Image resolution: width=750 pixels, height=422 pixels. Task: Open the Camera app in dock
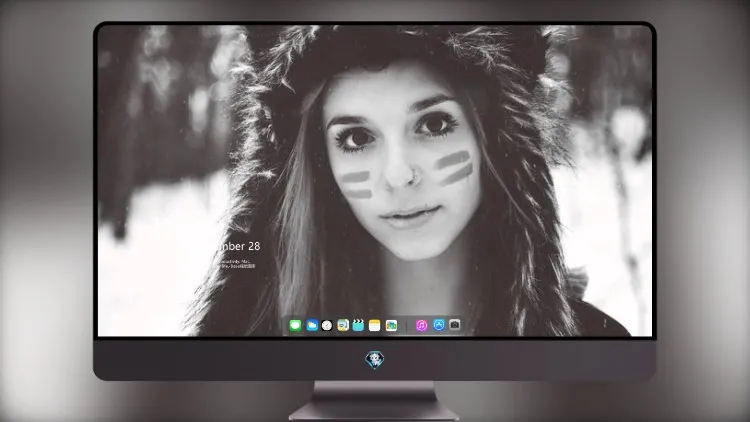pos(455,325)
